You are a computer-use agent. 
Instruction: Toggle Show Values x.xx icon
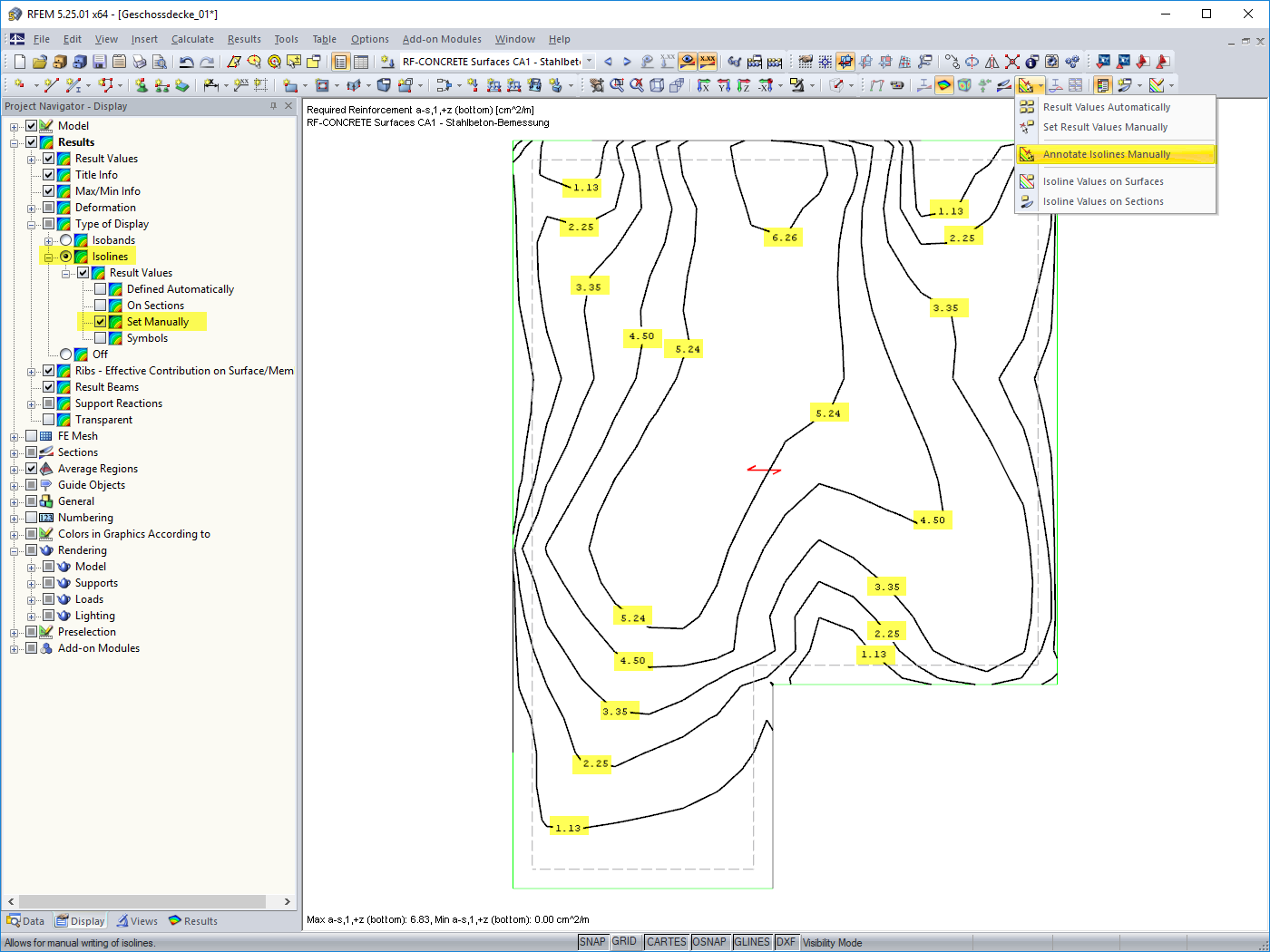tap(708, 62)
